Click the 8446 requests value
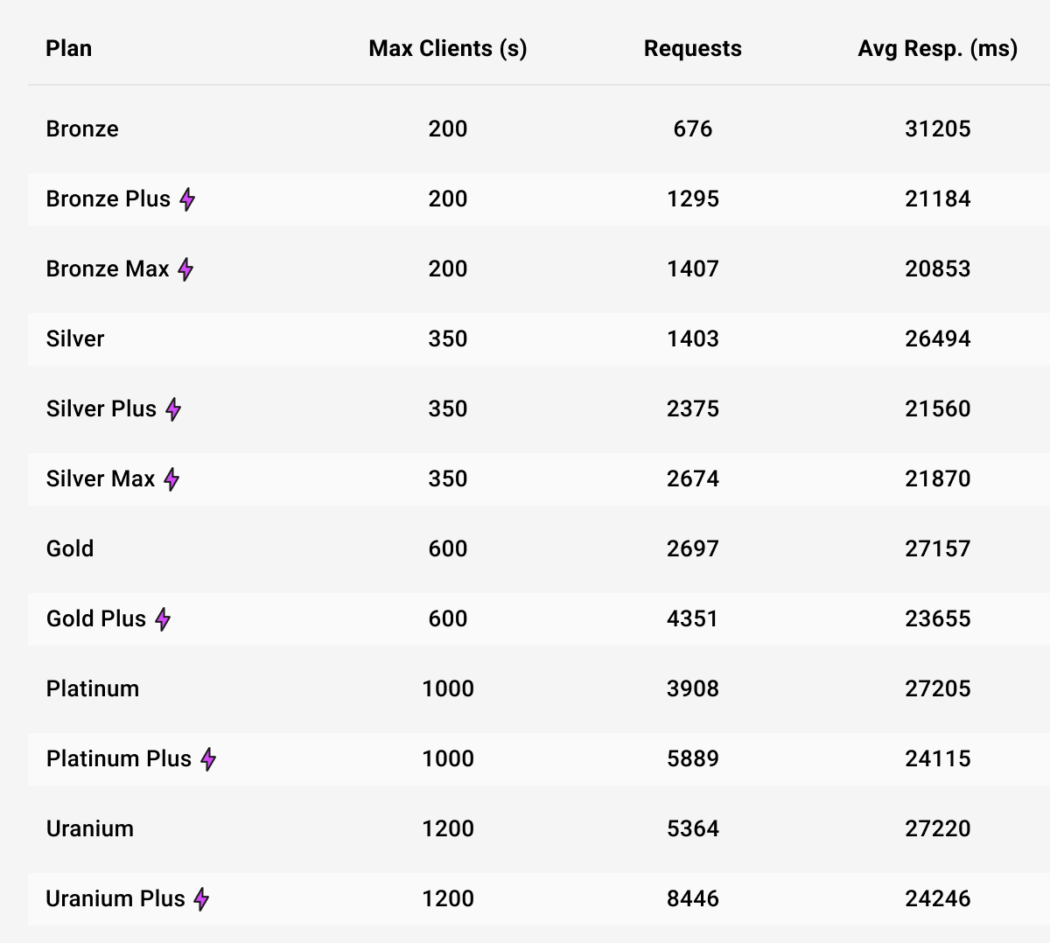Screen dimensions: 1050x943 [x=692, y=899]
